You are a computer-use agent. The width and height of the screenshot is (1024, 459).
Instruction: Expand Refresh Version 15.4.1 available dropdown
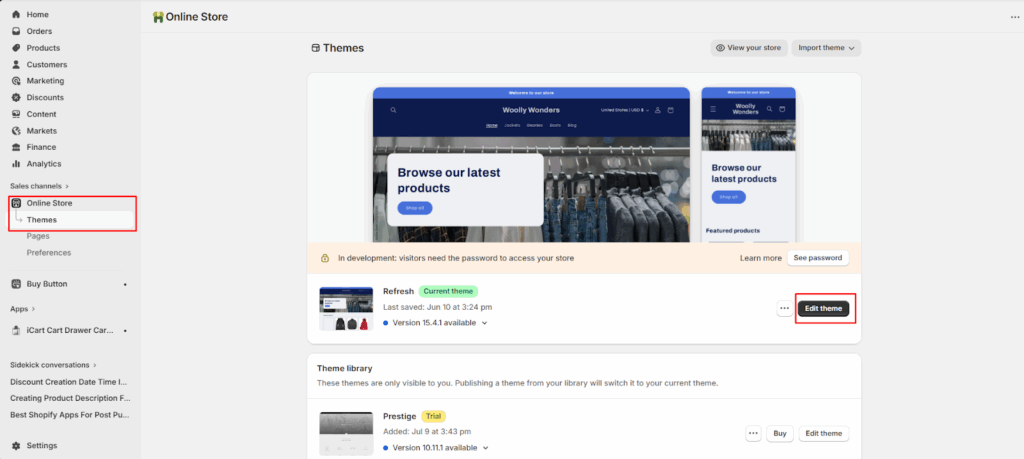(485, 323)
